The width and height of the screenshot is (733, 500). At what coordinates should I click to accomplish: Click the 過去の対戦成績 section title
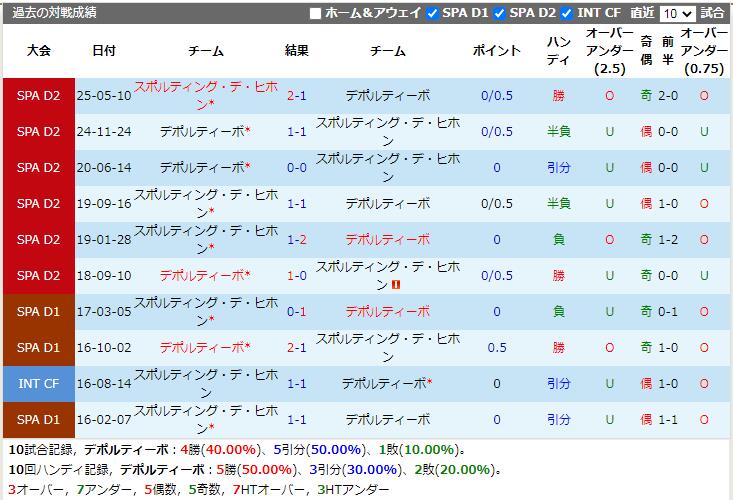pos(54,13)
